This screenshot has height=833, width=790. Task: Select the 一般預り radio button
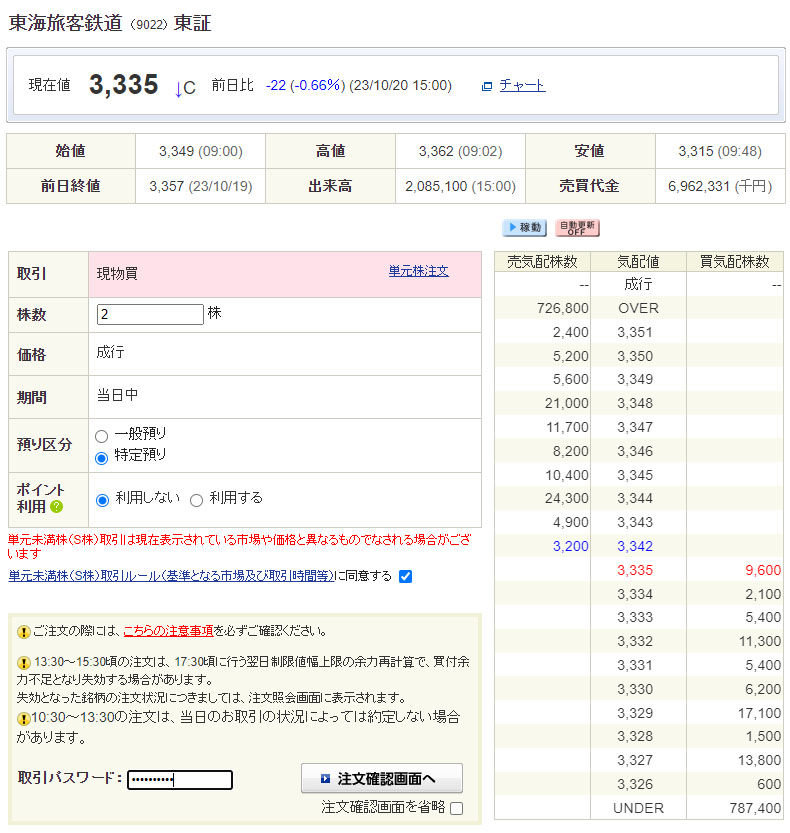tap(101, 436)
